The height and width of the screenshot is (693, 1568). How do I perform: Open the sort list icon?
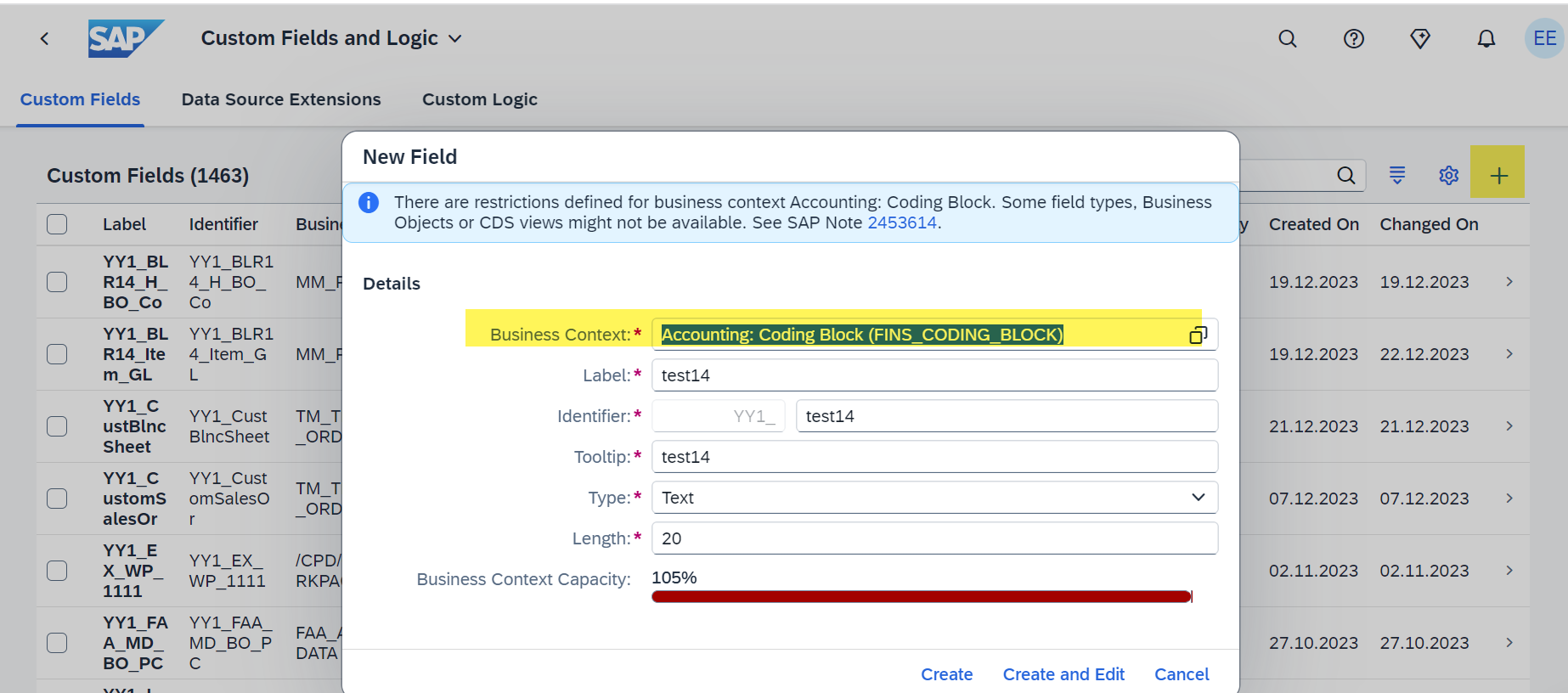click(x=1397, y=175)
